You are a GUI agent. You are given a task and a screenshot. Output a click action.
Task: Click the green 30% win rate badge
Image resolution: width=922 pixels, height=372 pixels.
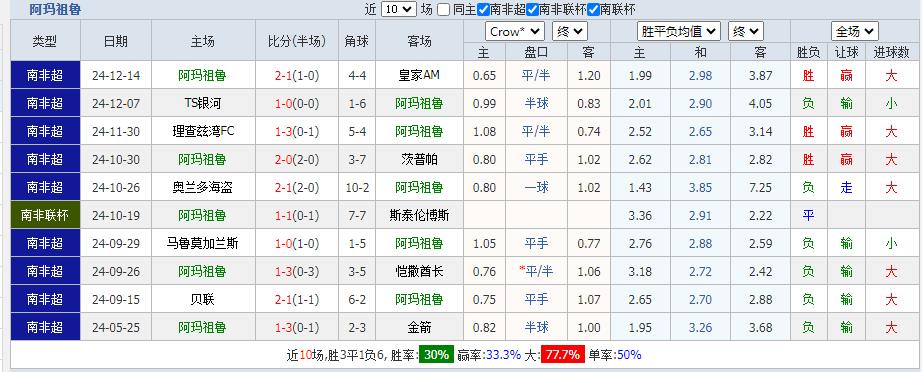(x=436, y=355)
